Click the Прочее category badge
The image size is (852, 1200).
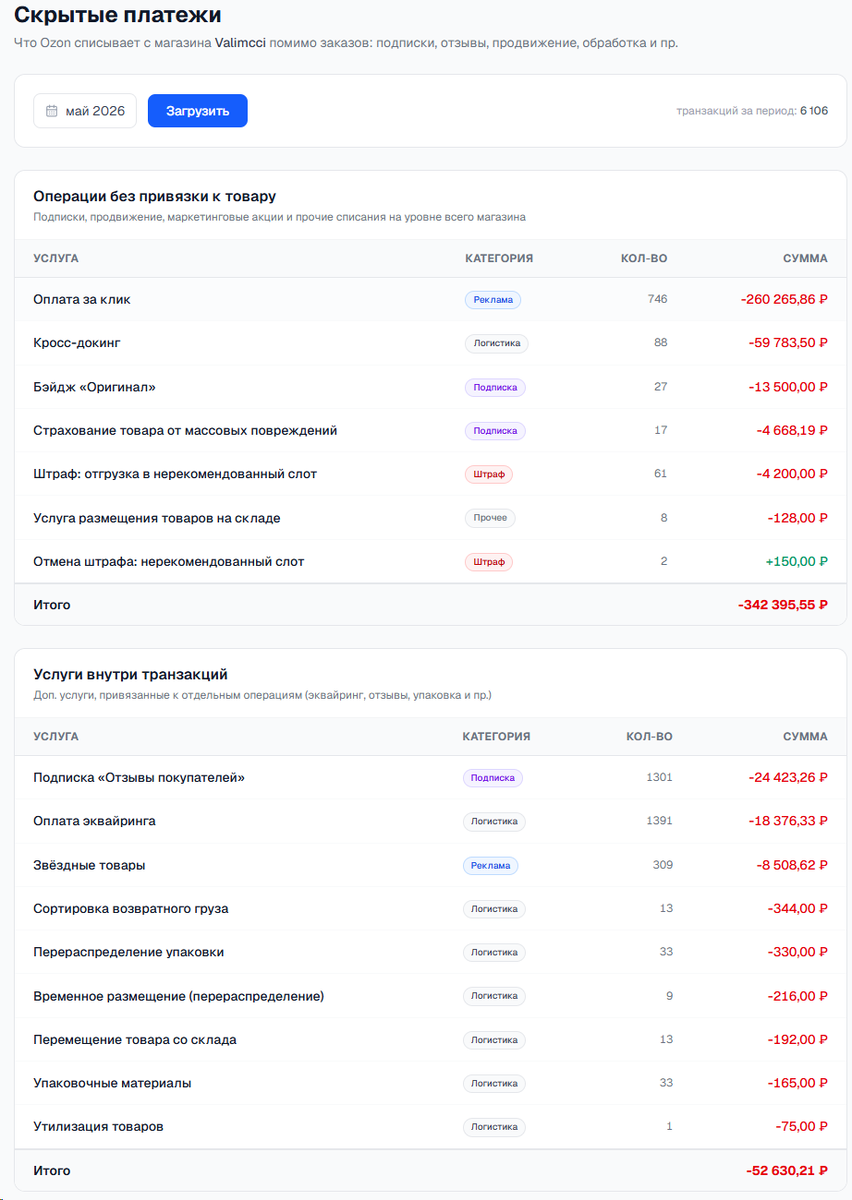(490, 518)
